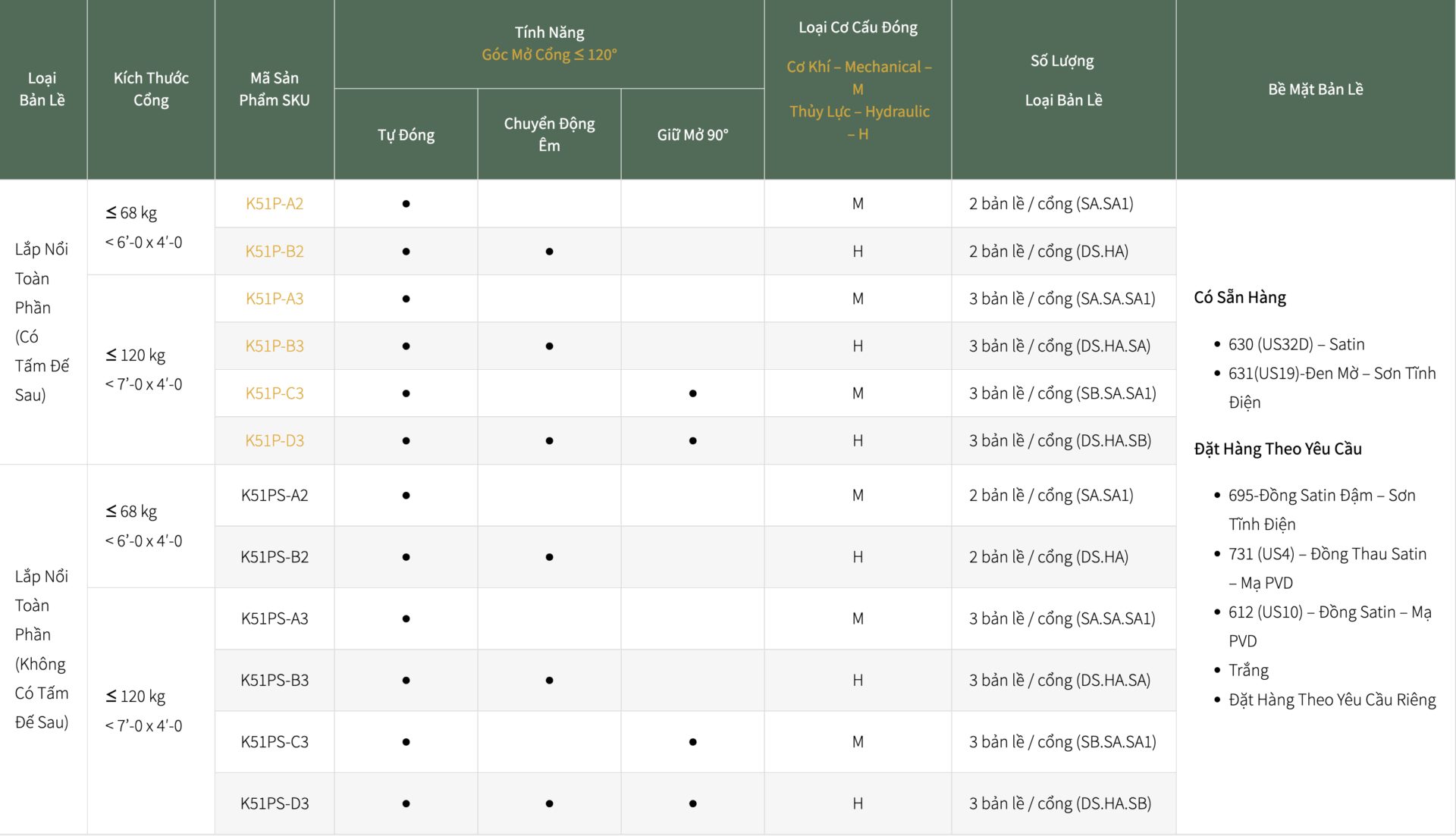Click the K51PS-D3 SKU text
Screen dimensions: 1456x836
(274, 803)
